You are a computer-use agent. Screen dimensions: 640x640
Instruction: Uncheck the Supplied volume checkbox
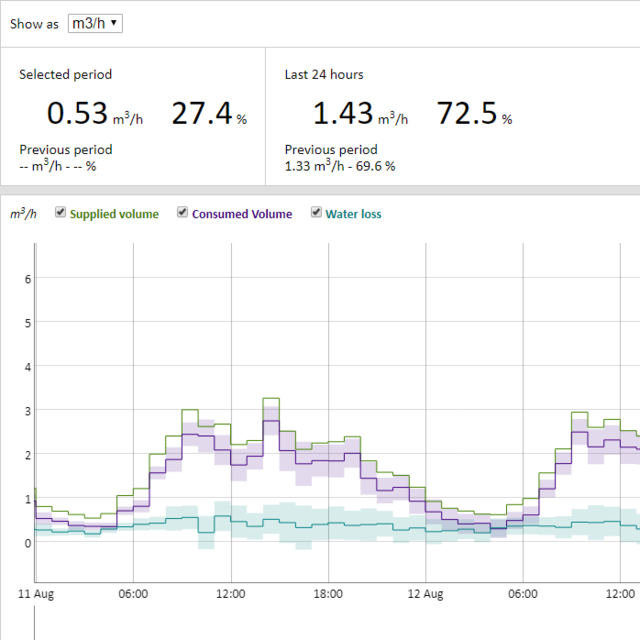[x=60, y=212]
